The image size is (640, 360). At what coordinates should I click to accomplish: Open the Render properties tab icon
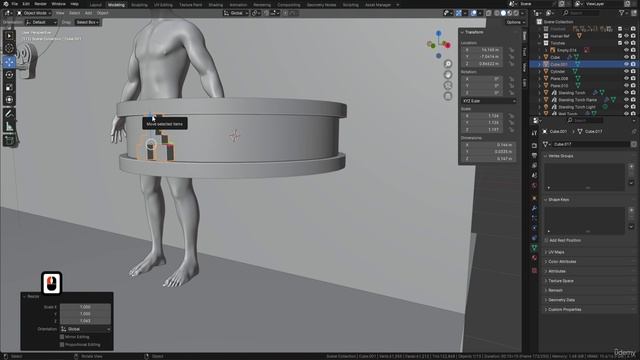click(534, 145)
